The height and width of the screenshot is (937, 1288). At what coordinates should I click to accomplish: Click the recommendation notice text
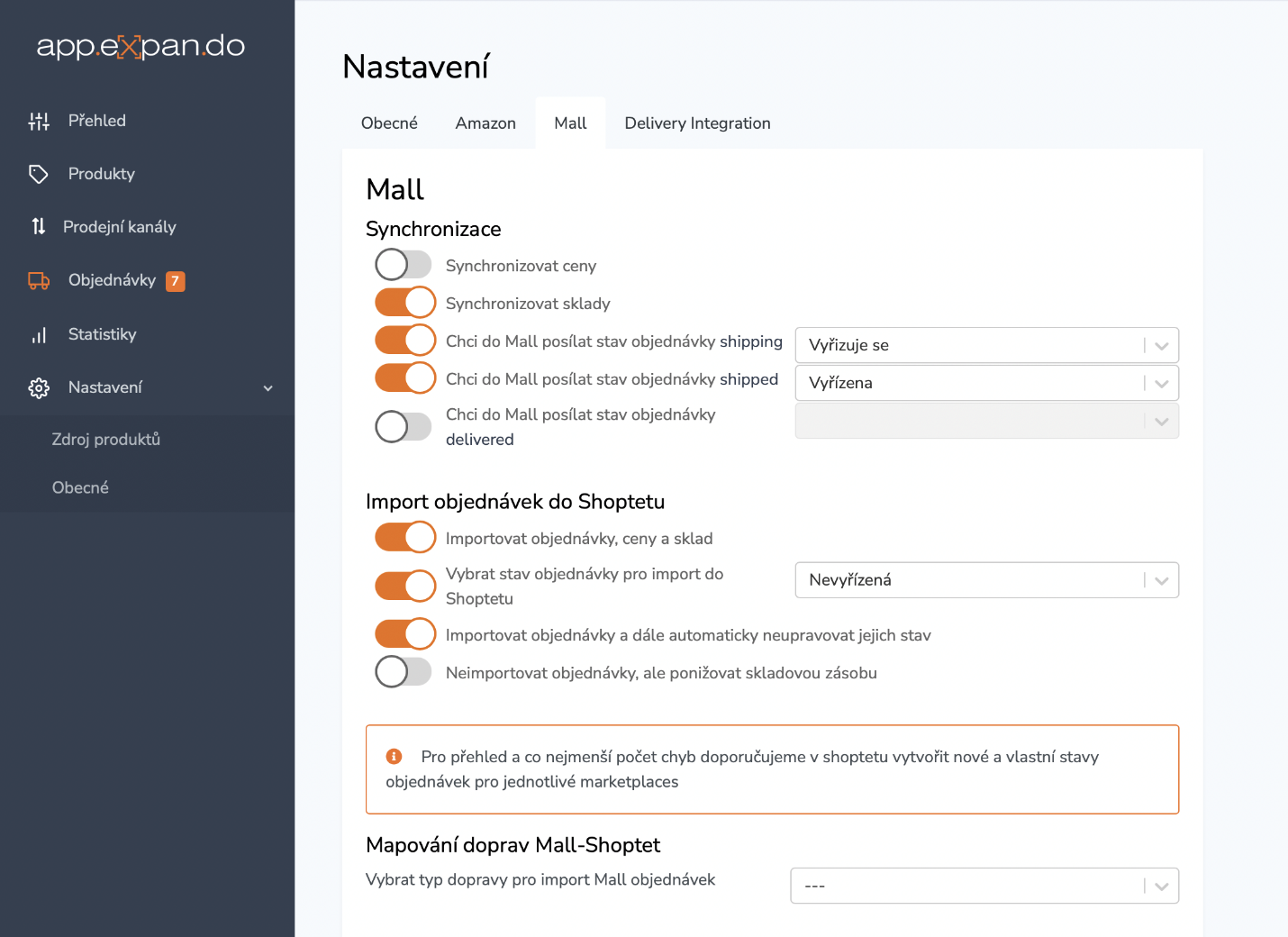tap(742, 769)
